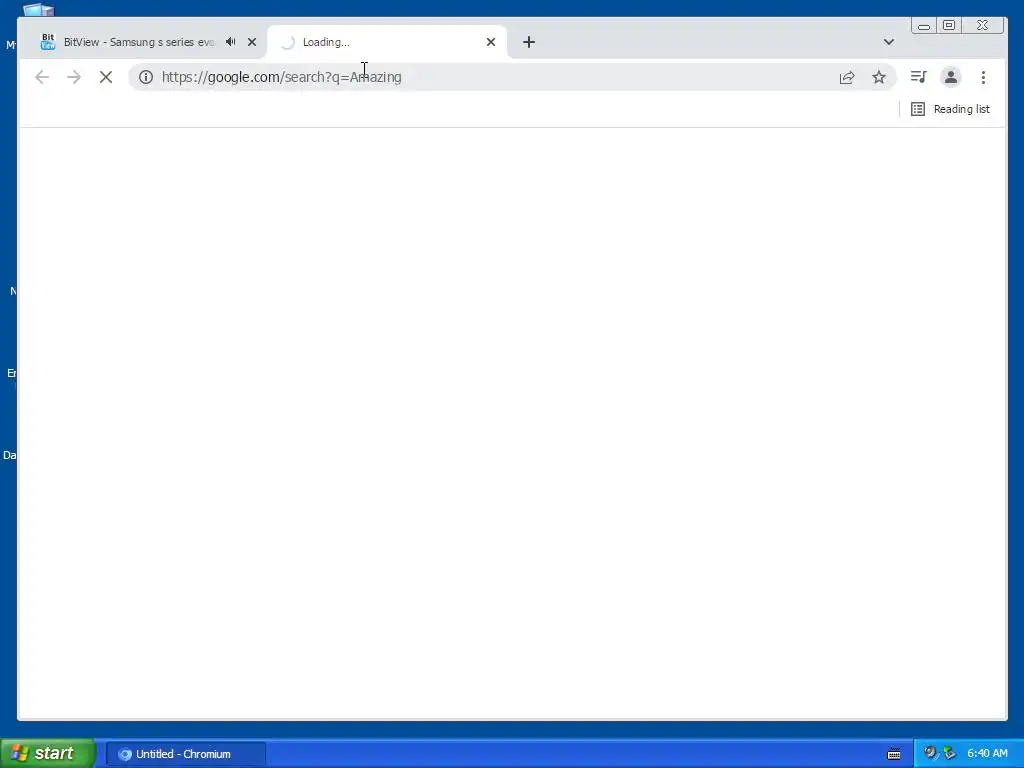
Task: Close the BitView tab
Action: (252, 42)
